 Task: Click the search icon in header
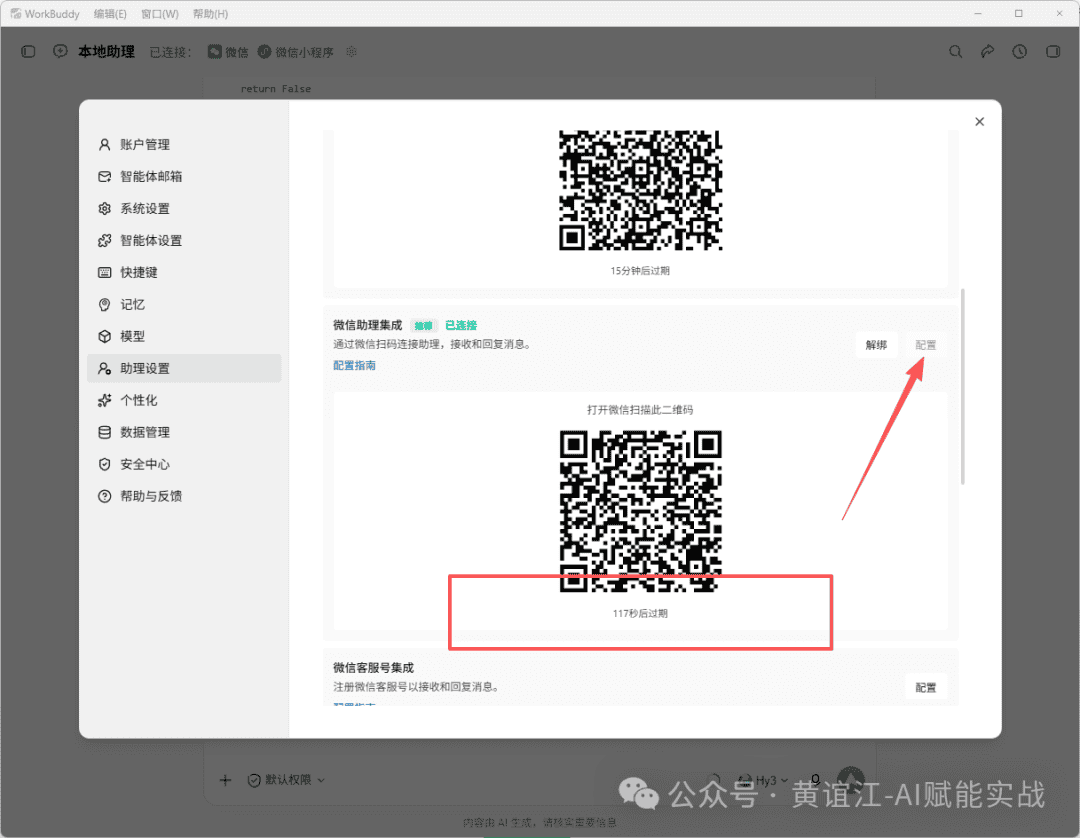tap(955, 52)
